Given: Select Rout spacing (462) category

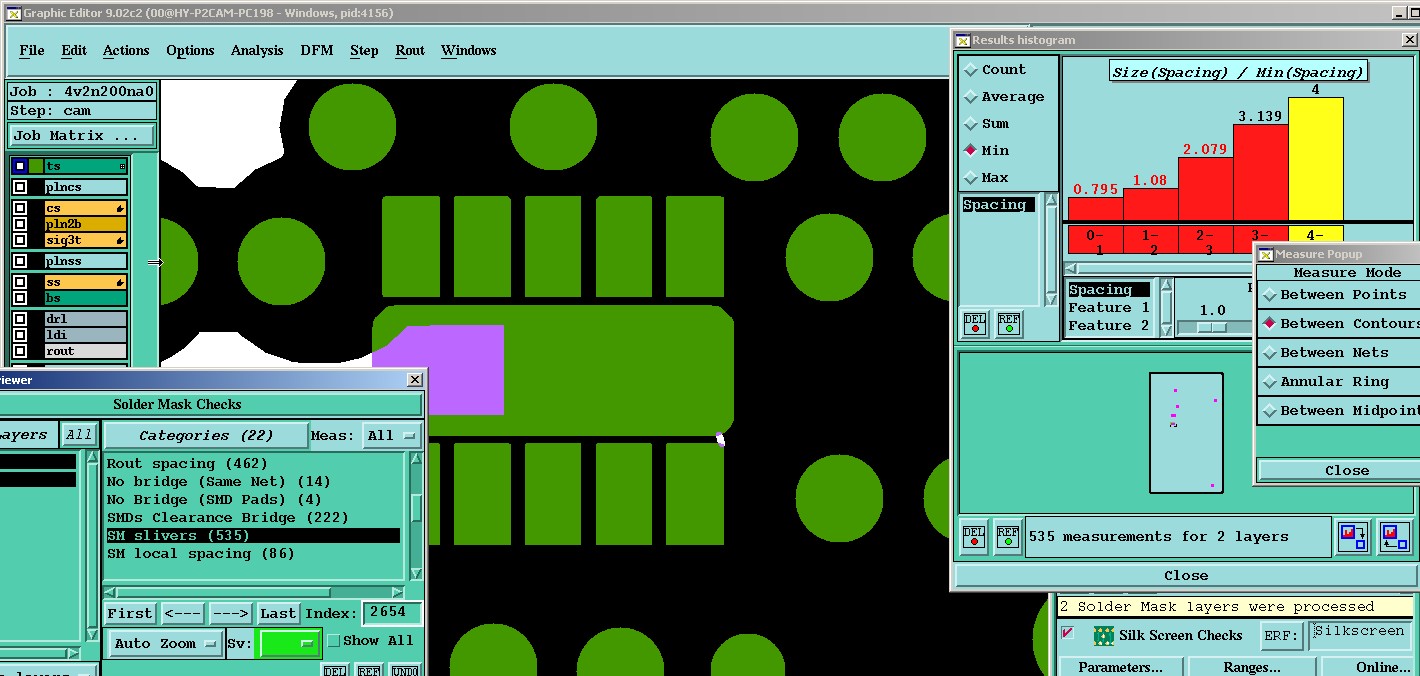Looking at the screenshot, I should pyautogui.click(x=187, y=464).
